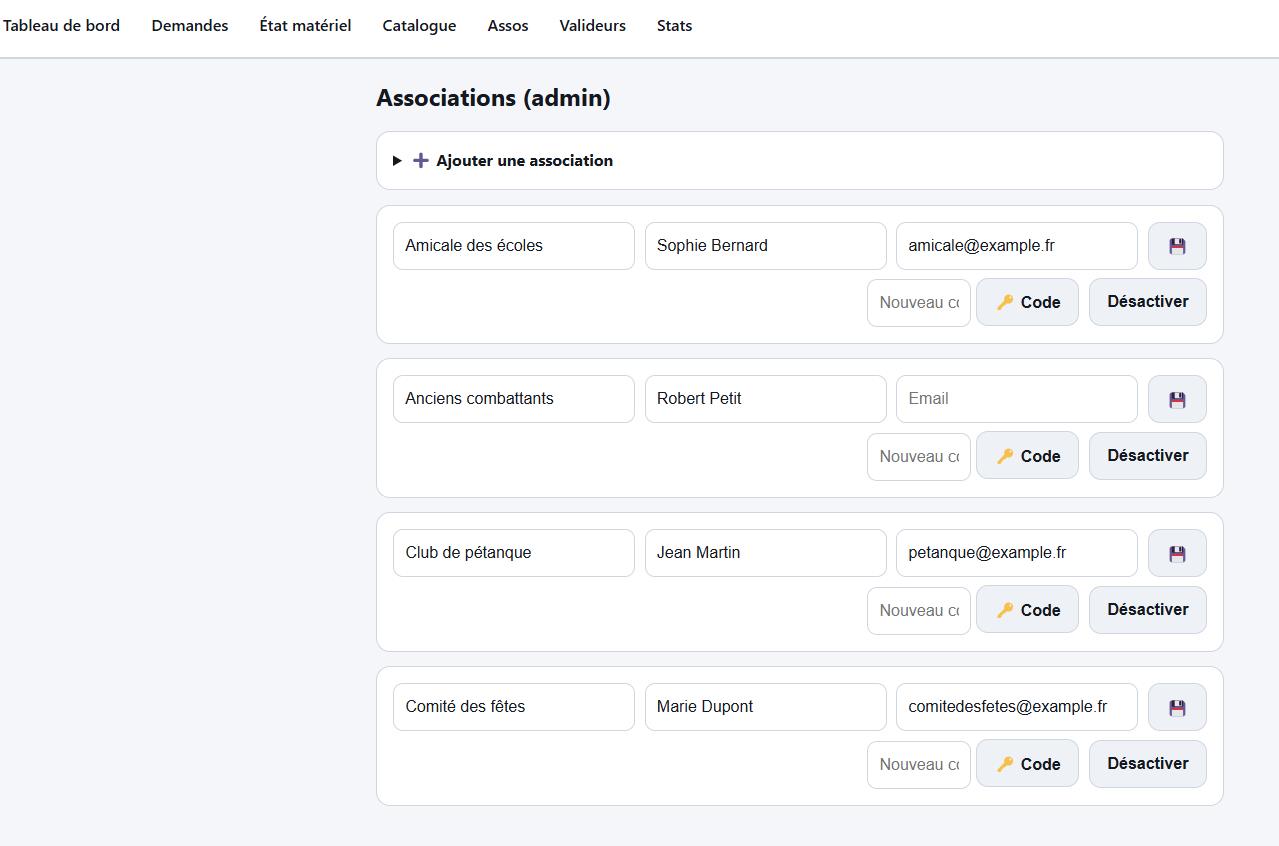
Task: Generate Code for Club de pétanque
Action: click(x=1028, y=610)
